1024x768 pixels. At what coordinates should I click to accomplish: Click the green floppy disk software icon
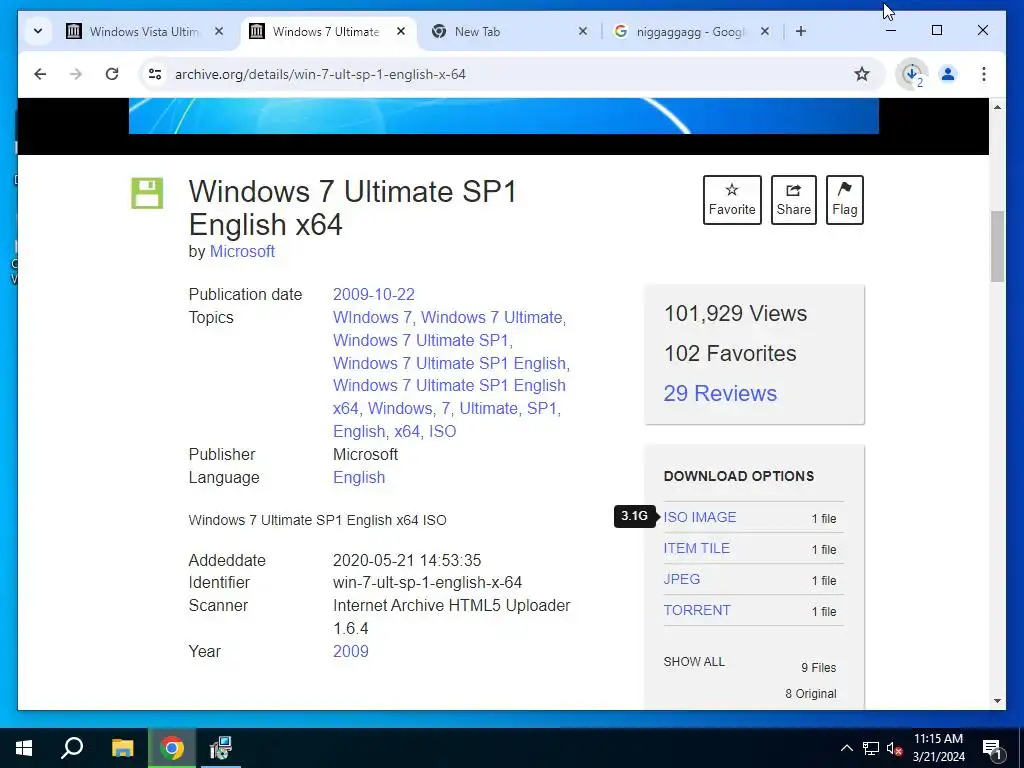(147, 193)
